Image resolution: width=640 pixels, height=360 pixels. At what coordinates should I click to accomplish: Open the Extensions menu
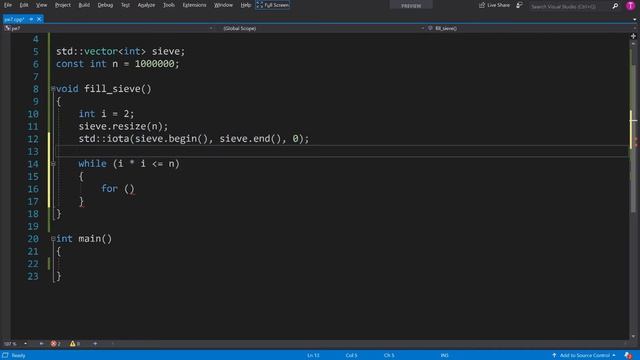point(194,5)
